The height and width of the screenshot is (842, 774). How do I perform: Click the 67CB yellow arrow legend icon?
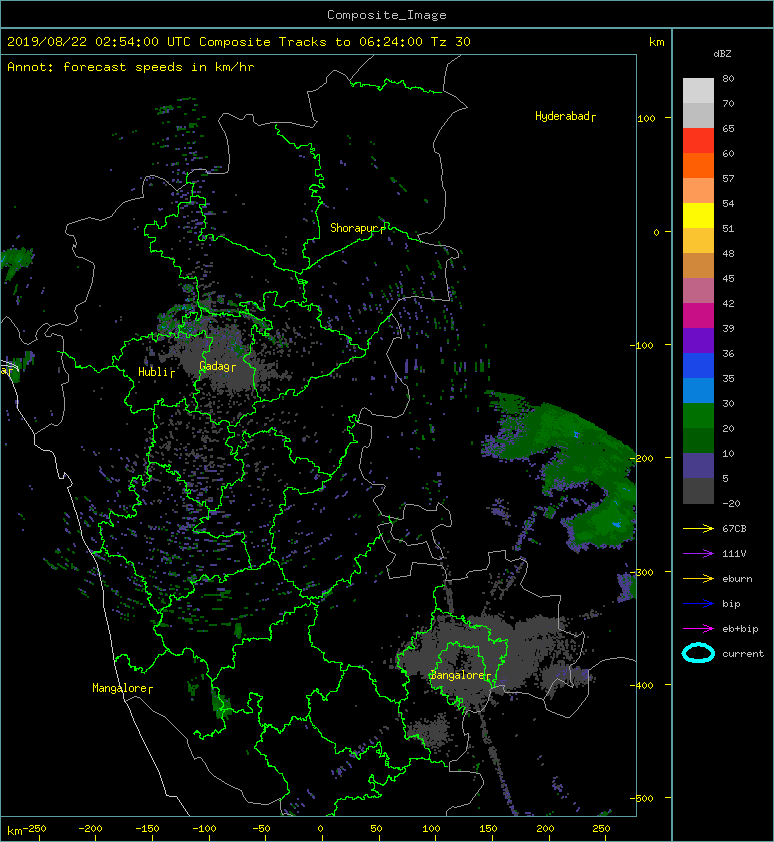pyautogui.click(x=698, y=529)
